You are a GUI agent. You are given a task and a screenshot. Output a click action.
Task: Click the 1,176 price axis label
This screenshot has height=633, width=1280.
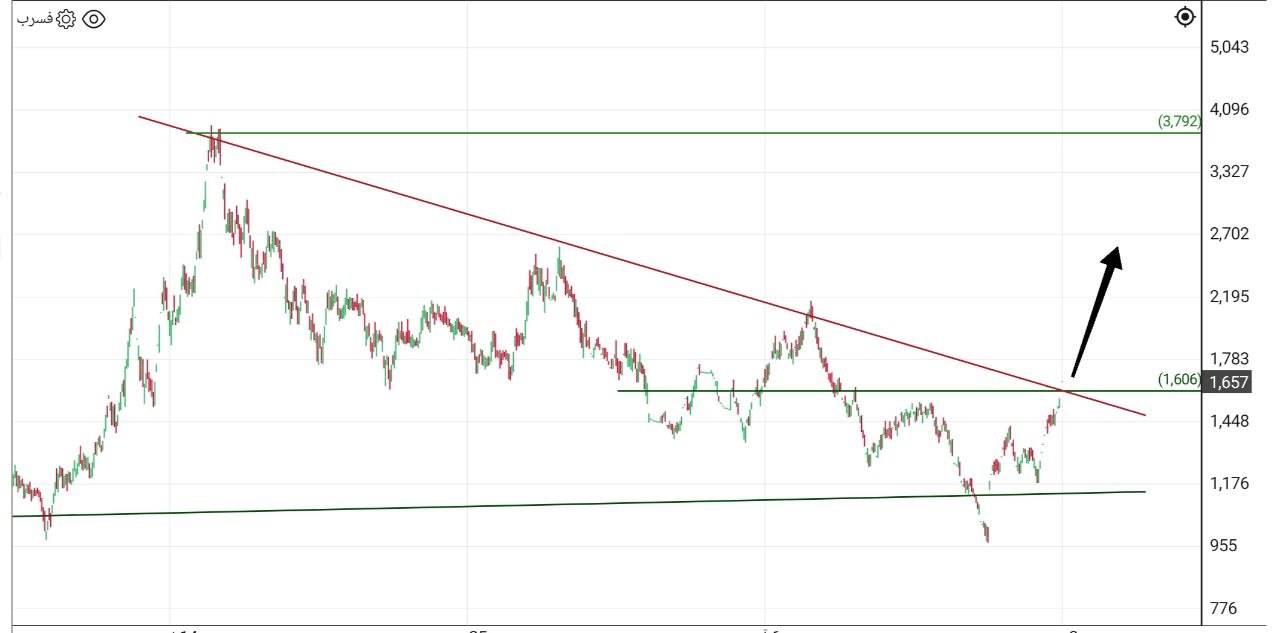pos(1229,484)
